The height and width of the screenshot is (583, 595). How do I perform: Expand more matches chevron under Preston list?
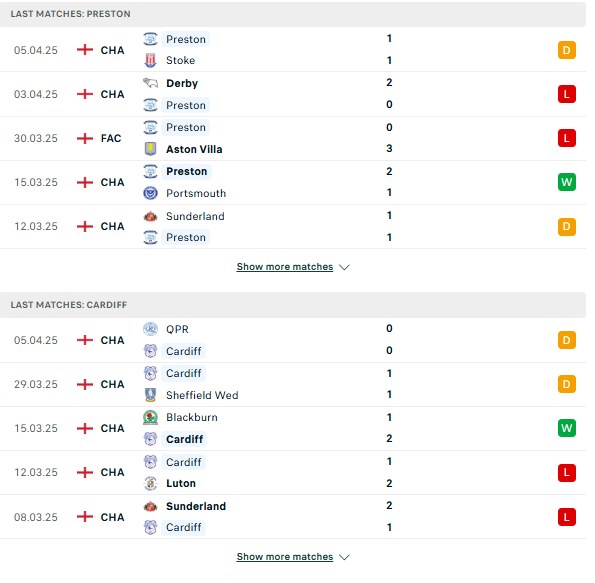[x=344, y=267]
